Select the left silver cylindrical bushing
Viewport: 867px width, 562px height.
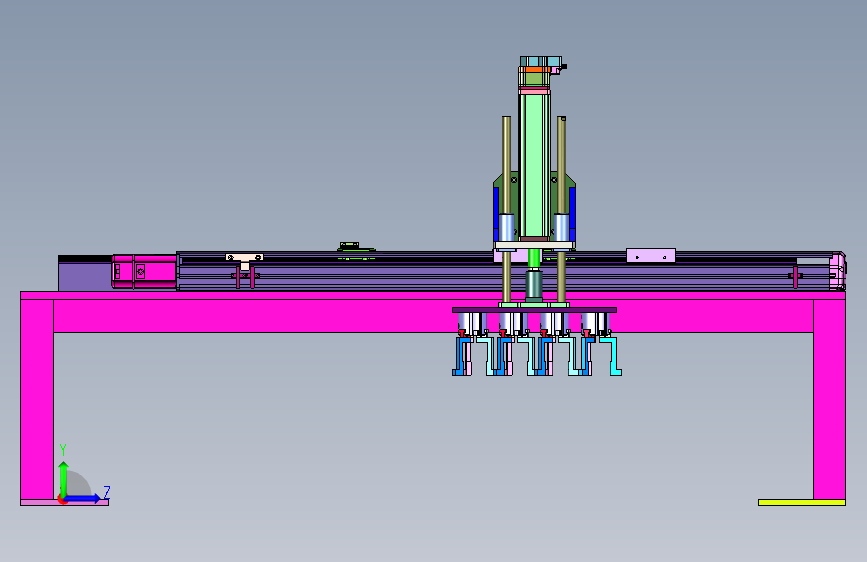point(506,227)
